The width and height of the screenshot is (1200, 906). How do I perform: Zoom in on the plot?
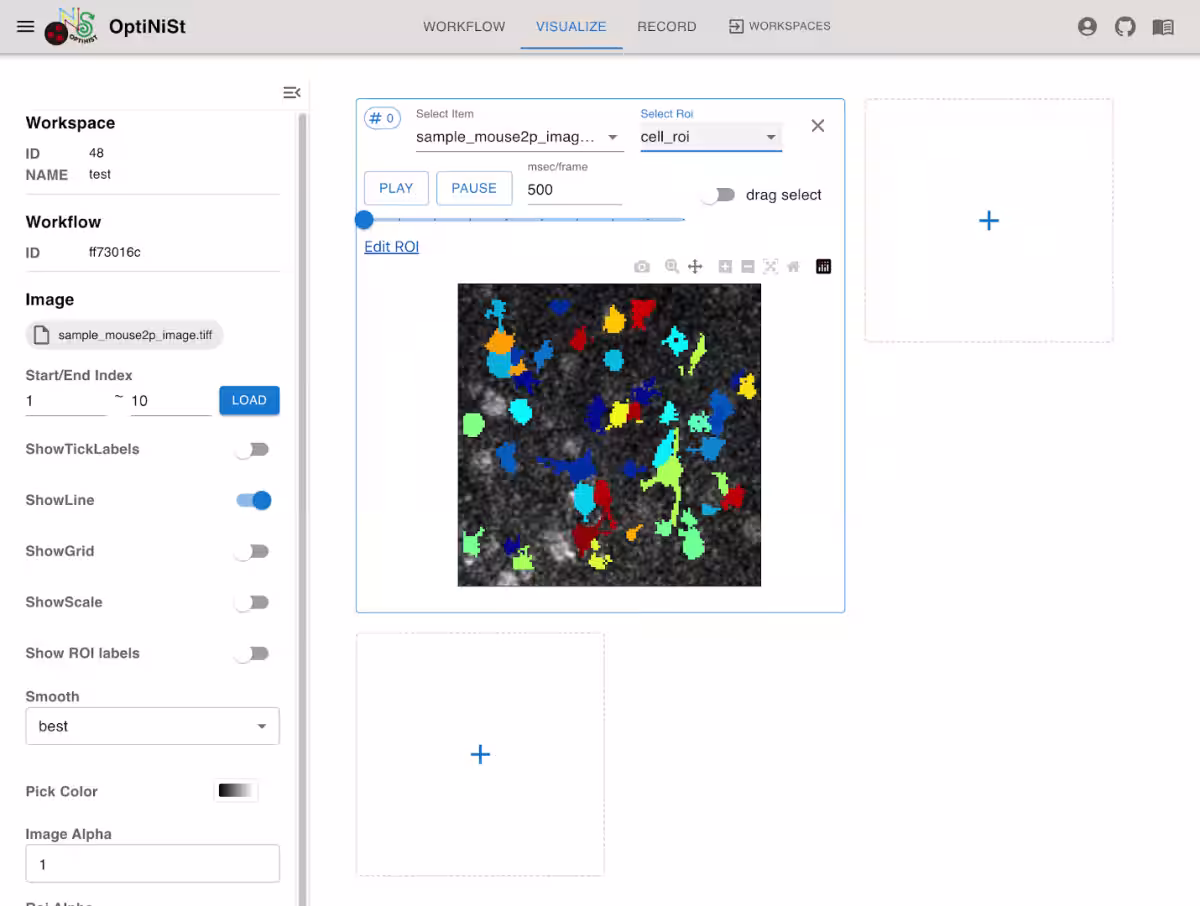(725, 267)
